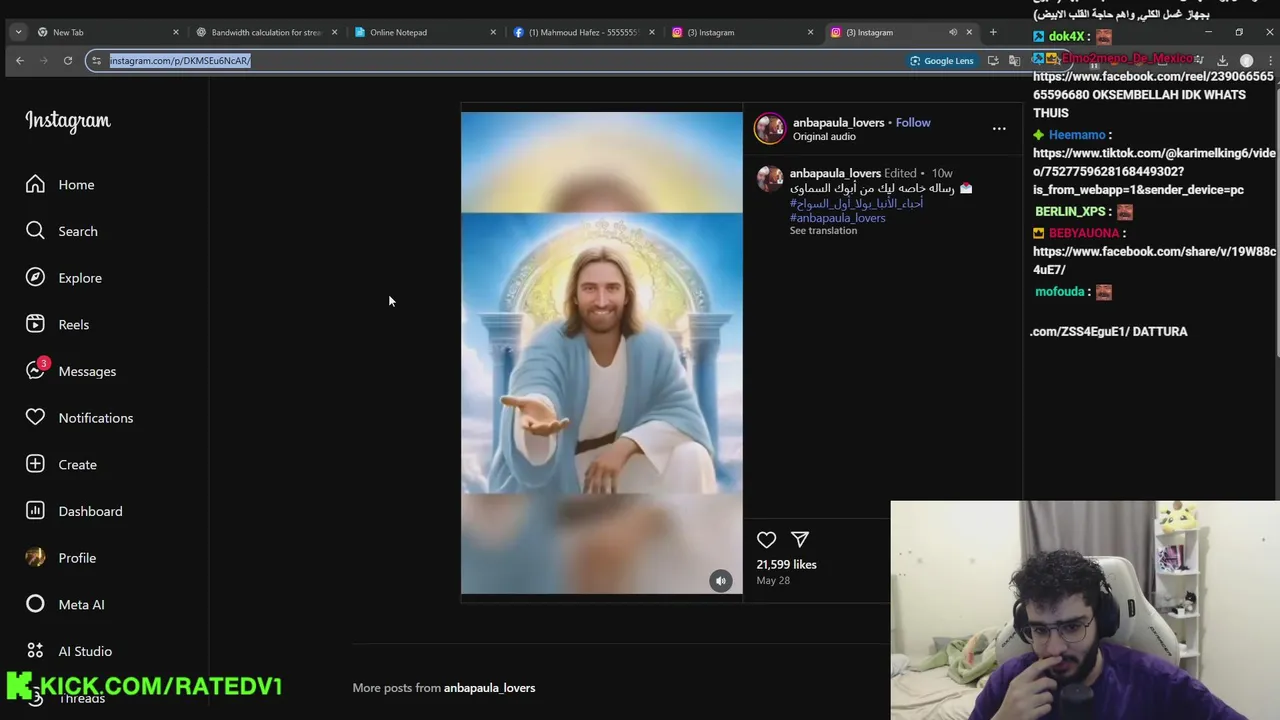Image resolution: width=1280 pixels, height=720 pixels.
Task: Click Create new post in sidebar
Action: point(61,465)
